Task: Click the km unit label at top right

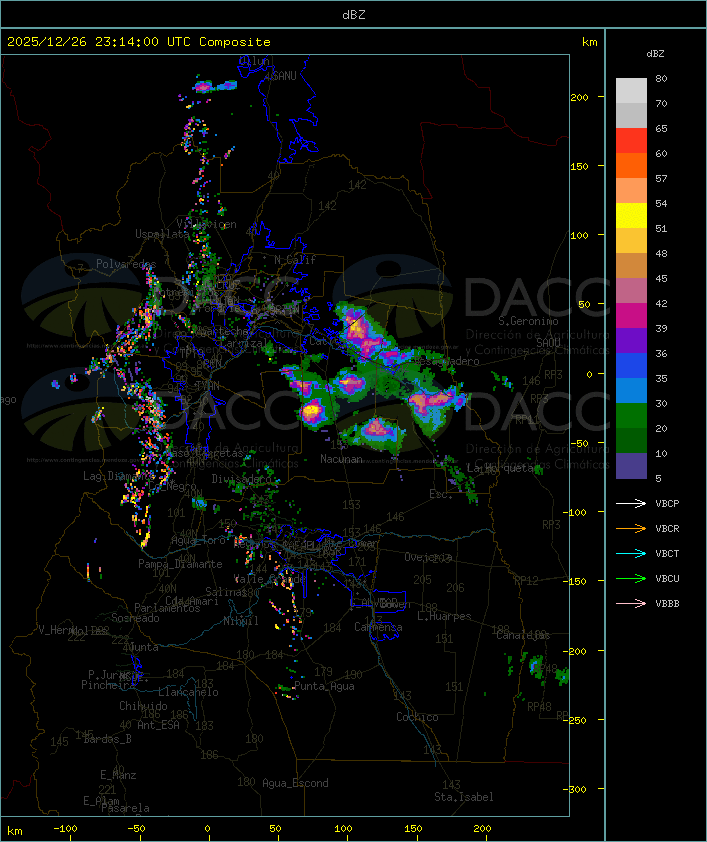Action: (x=589, y=42)
